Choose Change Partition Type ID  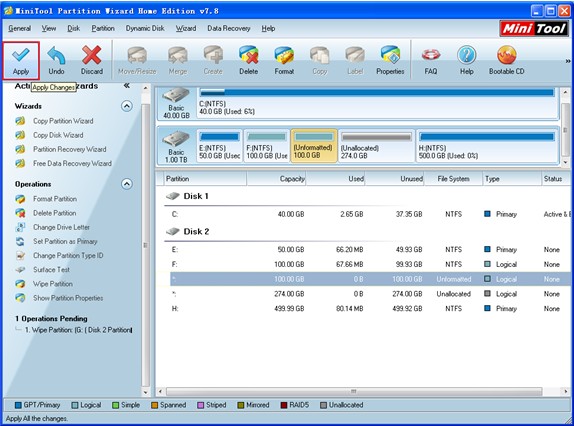(x=68, y=255)
